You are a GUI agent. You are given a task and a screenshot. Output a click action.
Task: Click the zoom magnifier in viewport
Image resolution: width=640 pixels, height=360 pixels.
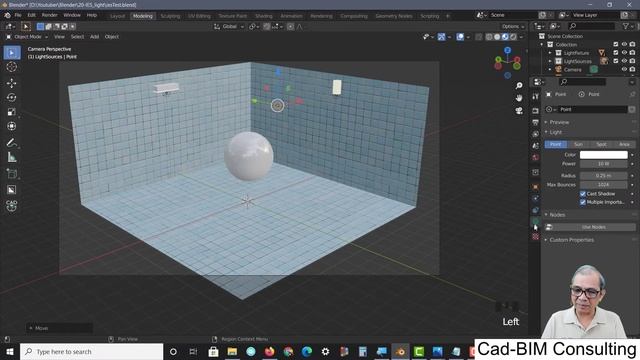pyautogui.click(x=519, y=85)
